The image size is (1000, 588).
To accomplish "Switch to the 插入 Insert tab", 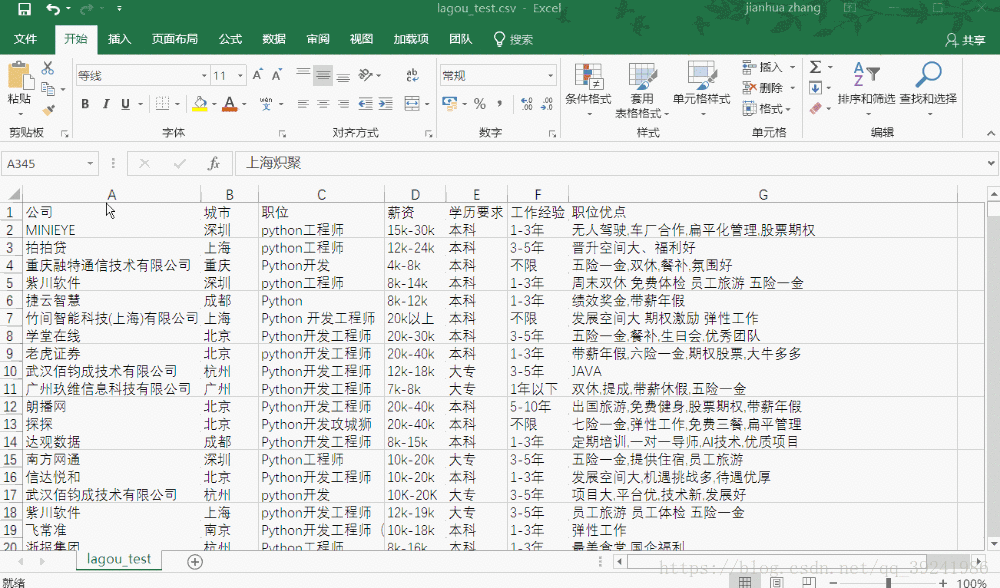I will (x=119, y=40).
